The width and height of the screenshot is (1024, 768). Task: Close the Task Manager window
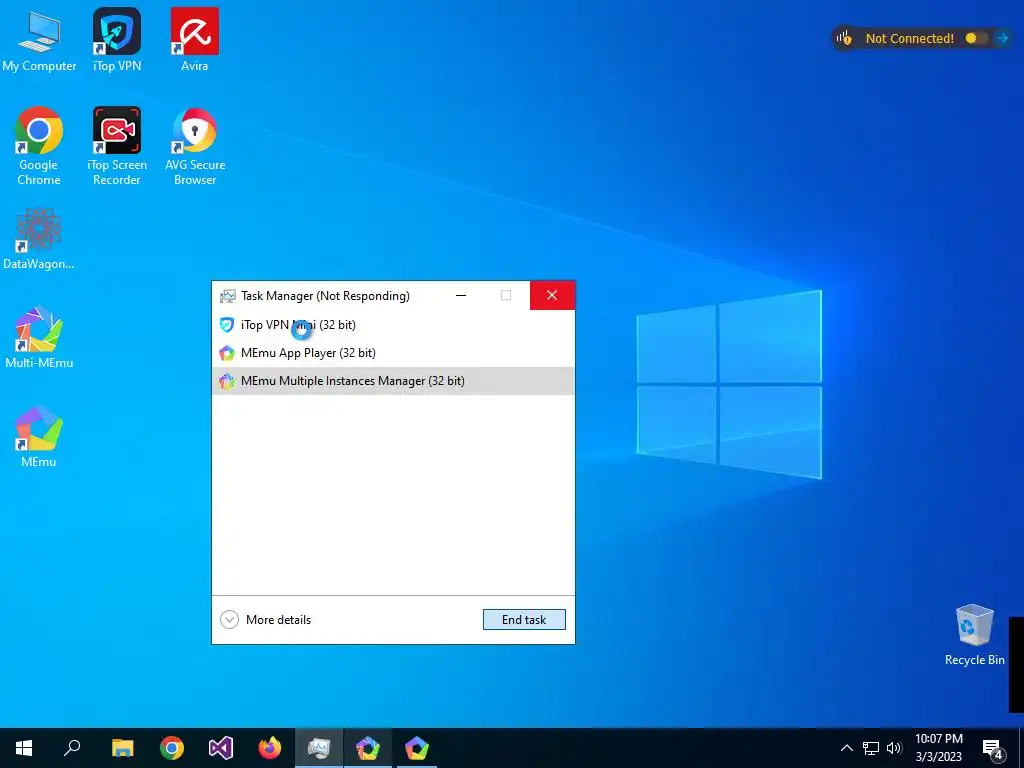pyautogui.click(x=552, y=295)
